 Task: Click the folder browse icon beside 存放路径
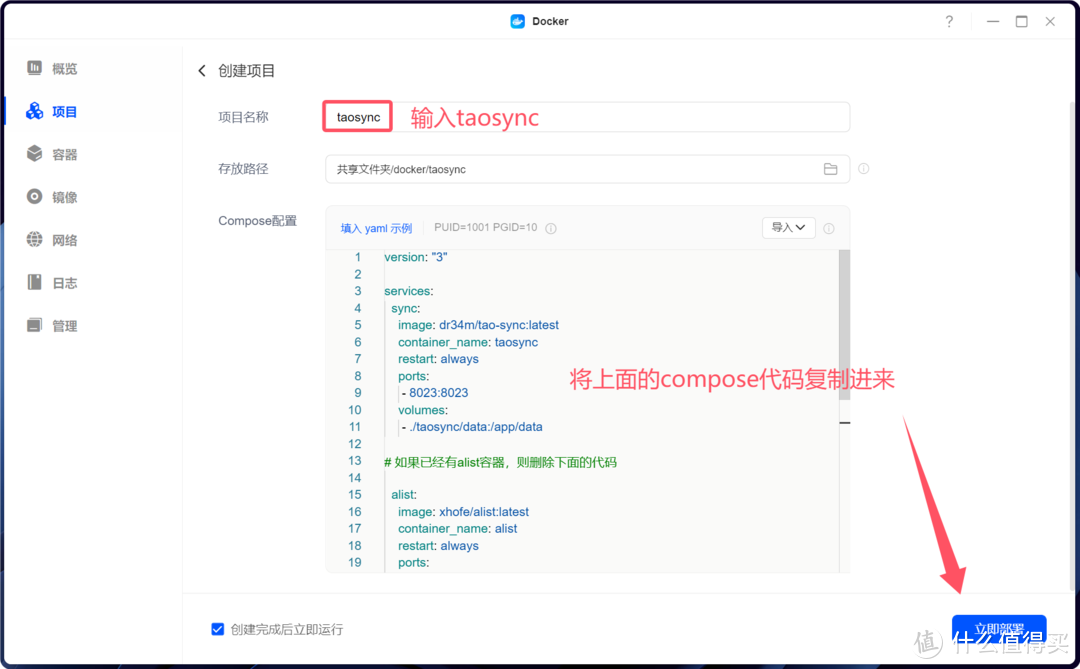coord(830,168)
